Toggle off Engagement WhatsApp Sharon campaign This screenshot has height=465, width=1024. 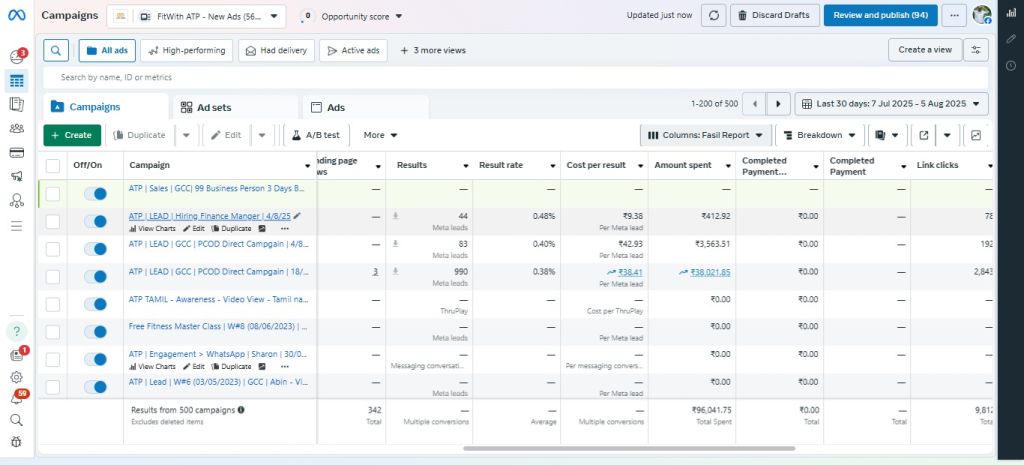95,359
